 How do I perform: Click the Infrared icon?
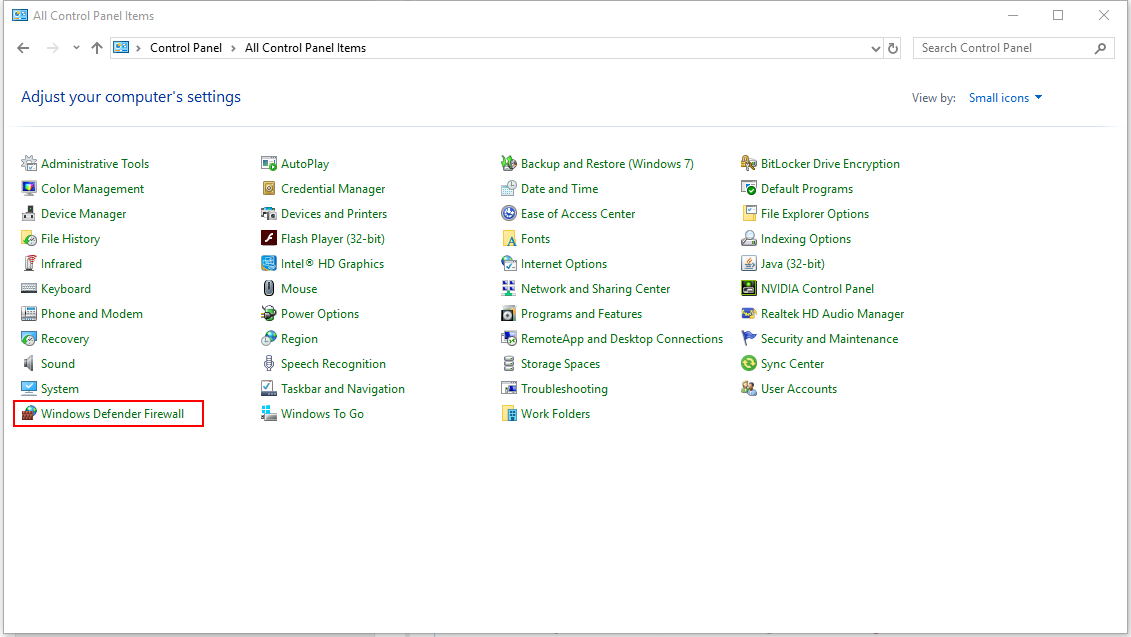[29, 264]
